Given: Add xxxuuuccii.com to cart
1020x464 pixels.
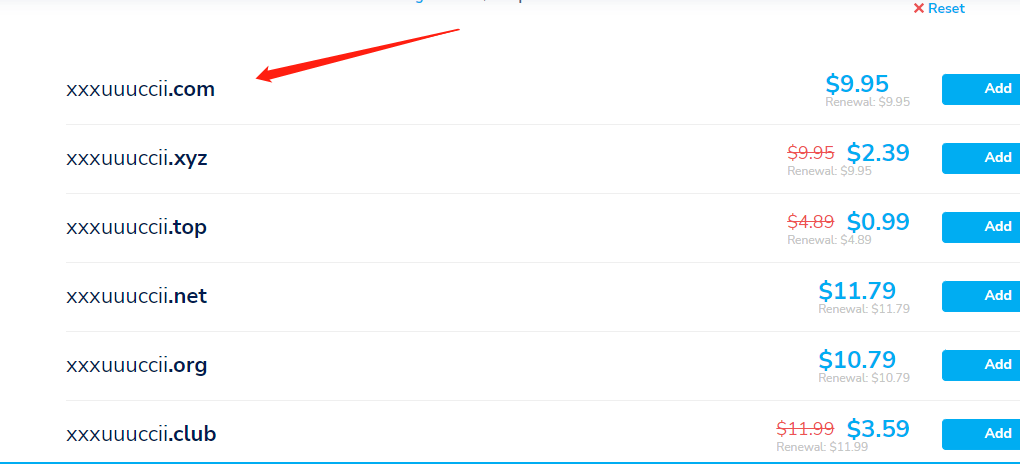Looking at the screenshot, I should 981,89.
